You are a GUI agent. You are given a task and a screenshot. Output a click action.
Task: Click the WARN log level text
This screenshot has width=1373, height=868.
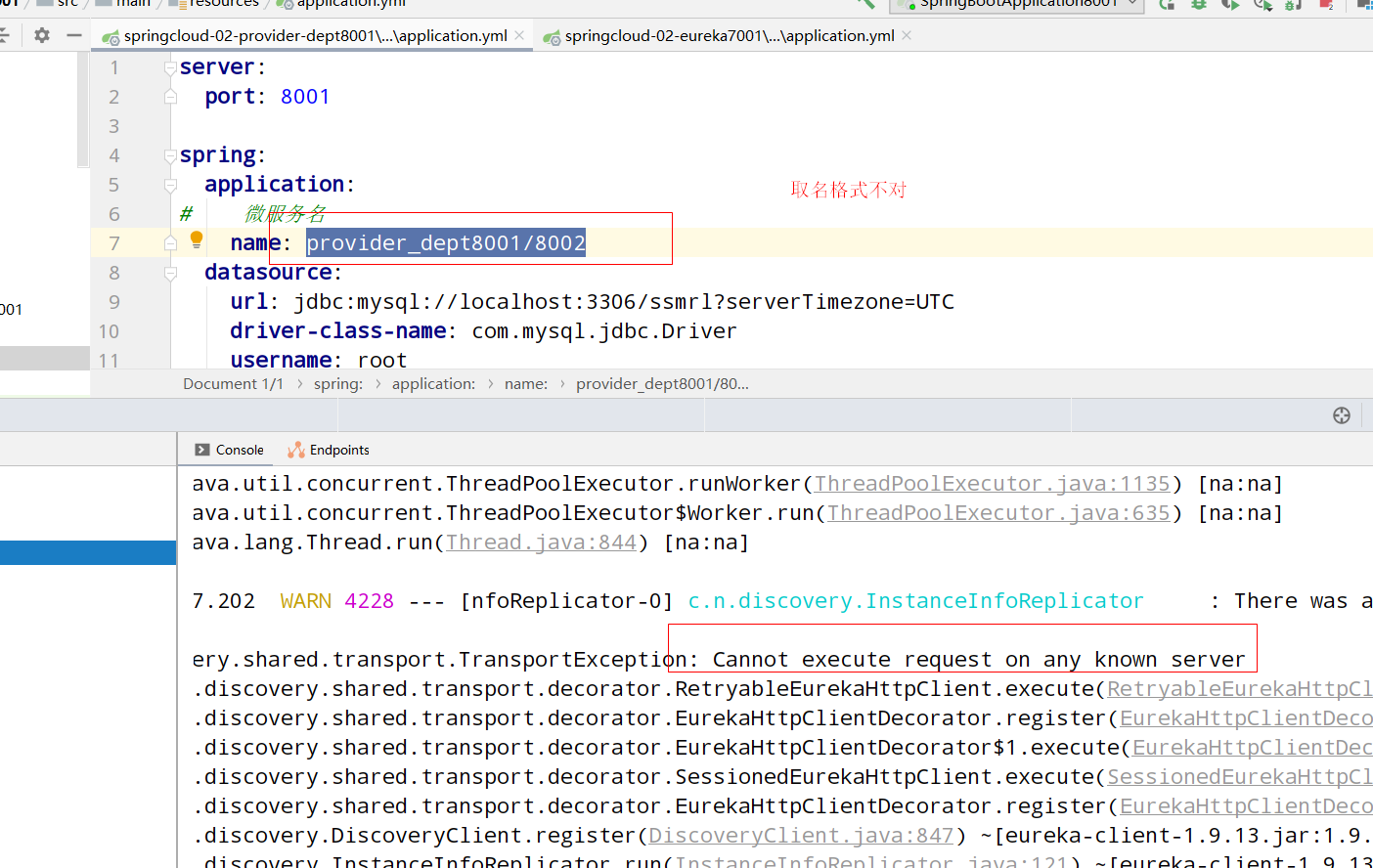click(x=305, y=601)
